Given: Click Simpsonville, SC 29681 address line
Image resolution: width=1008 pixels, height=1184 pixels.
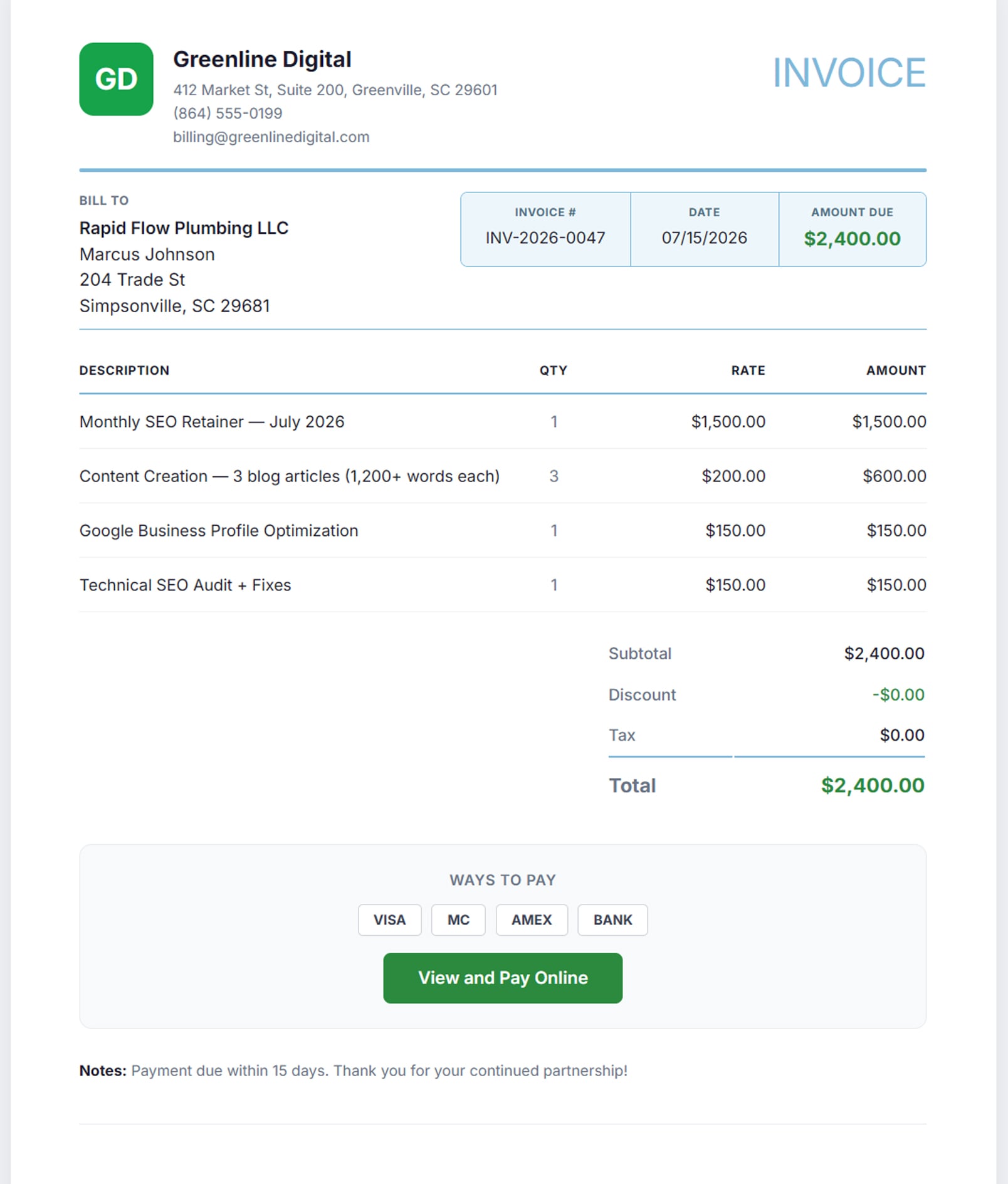Looking at the screenshot, I should pyautogui.click(x=175, y=306).
